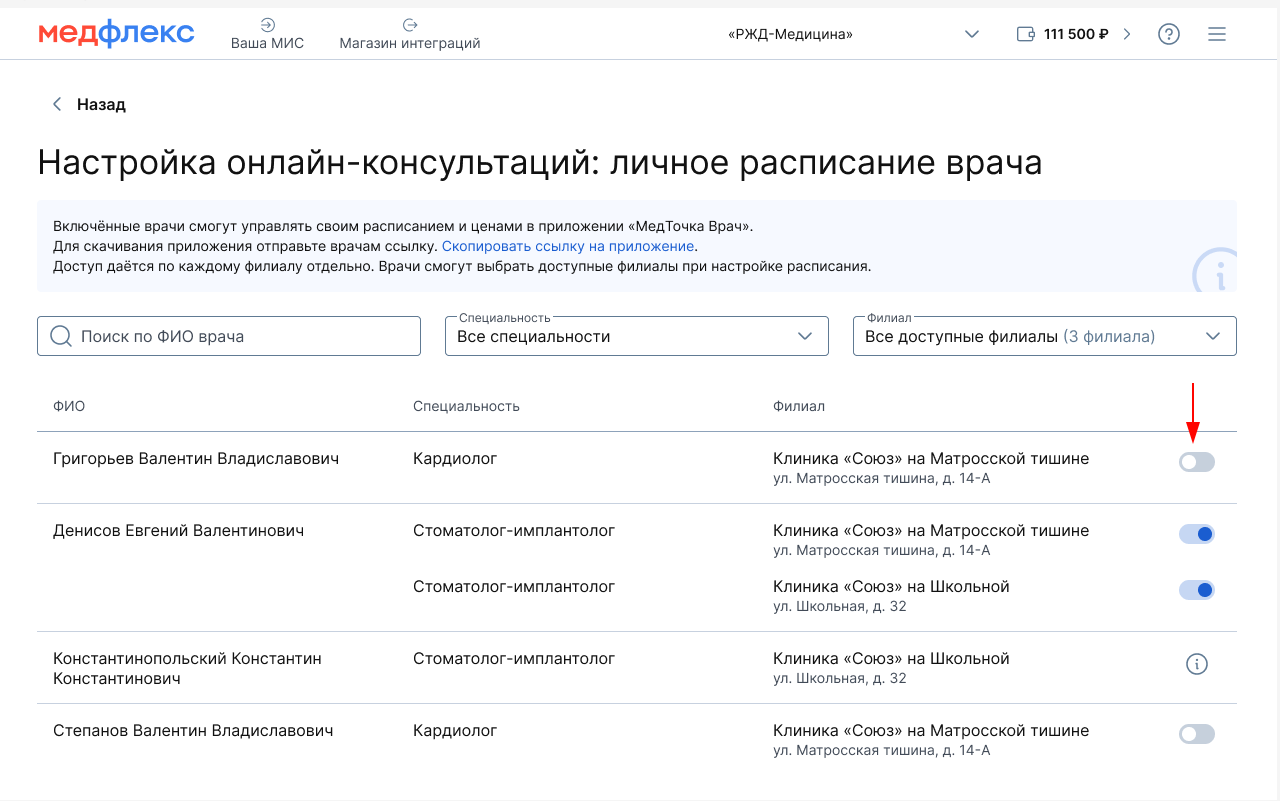Open Ваша МИС section
This screenshot has width=1280, height=801.
click(267, 33)
